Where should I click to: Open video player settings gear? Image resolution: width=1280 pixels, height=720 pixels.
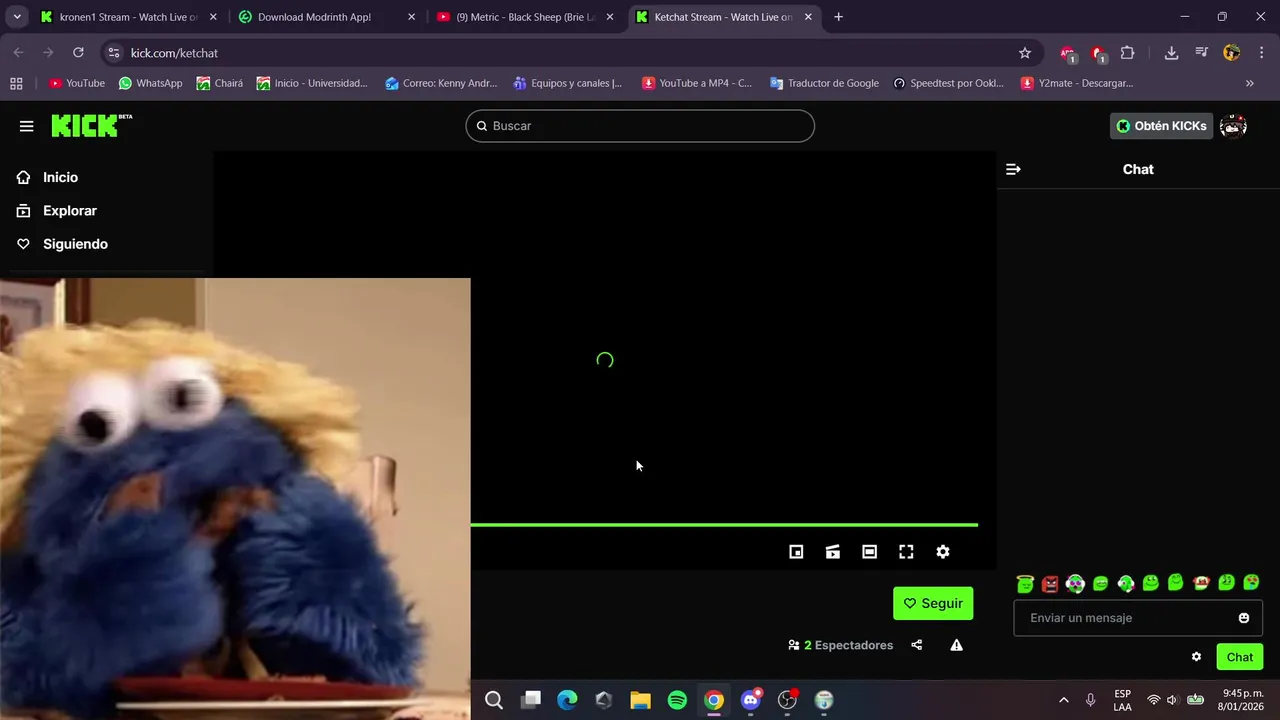943,552
